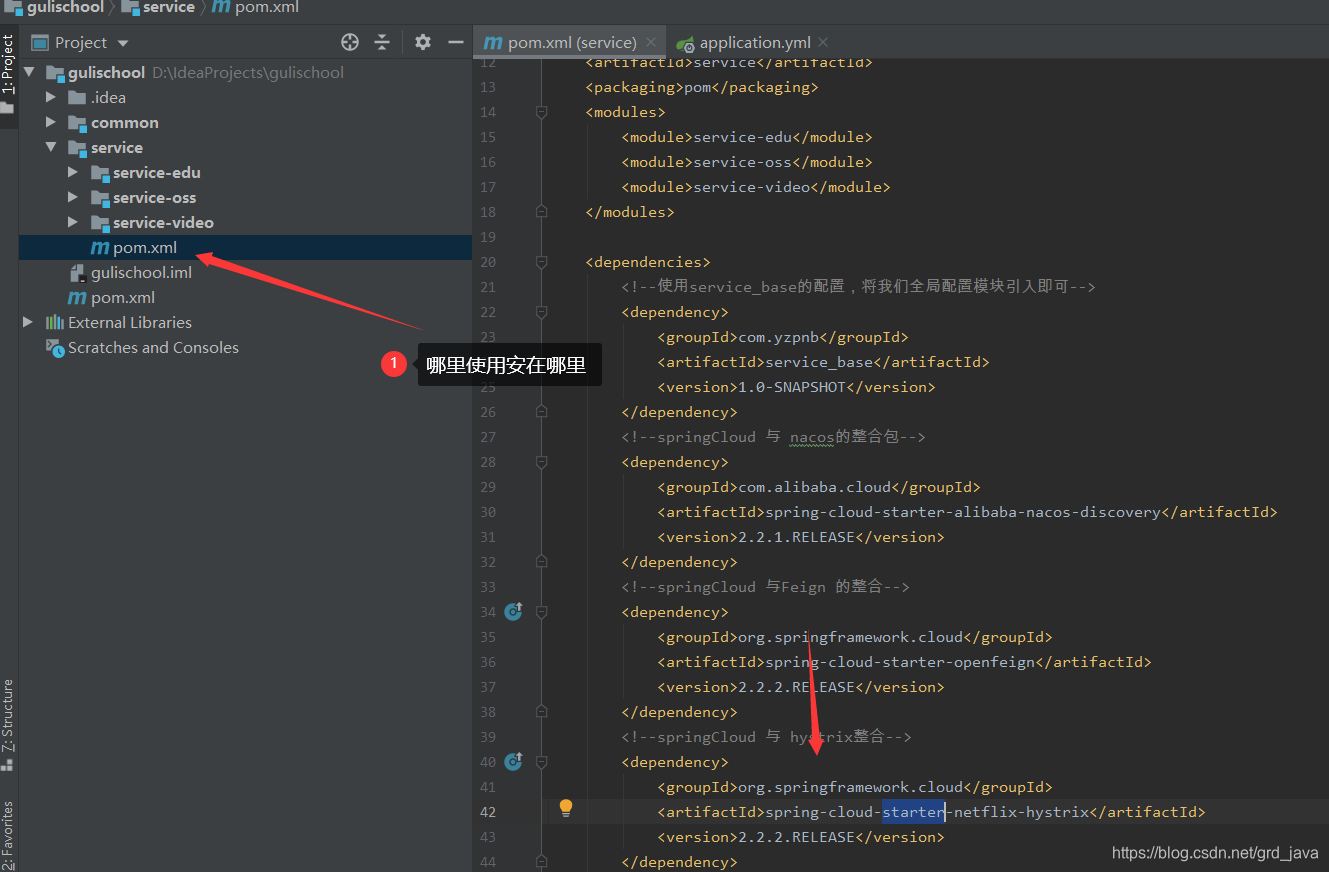Click the spring-cloud-starter-openfeign artifactId text
Screen dimensions: 1329x872
coord(900,662)
